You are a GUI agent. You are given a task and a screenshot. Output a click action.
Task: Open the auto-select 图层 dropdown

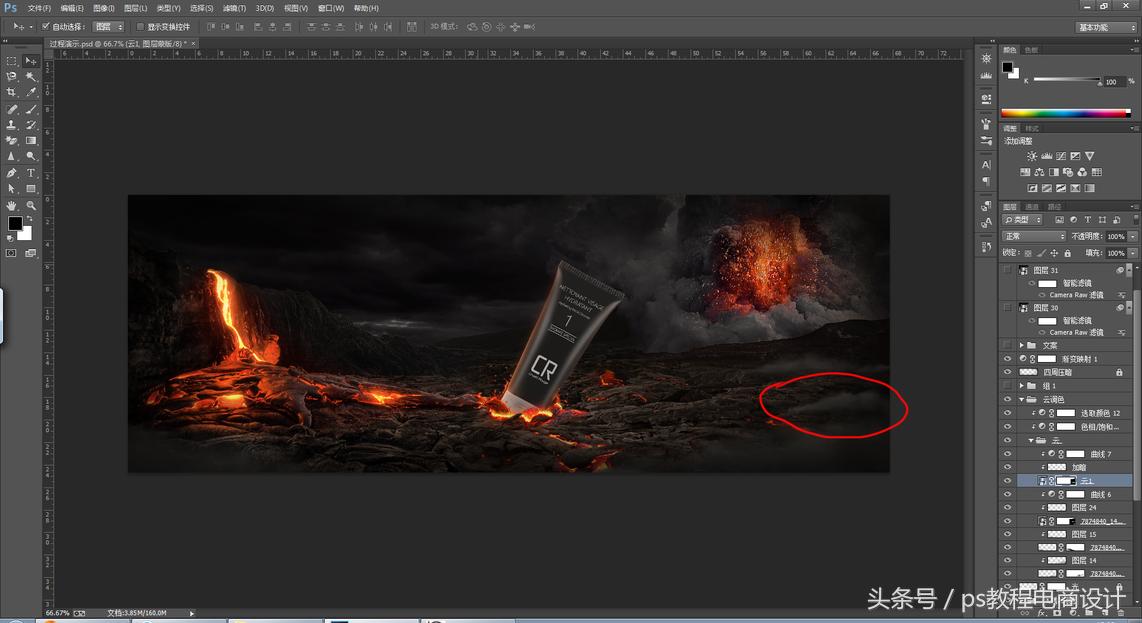click(109, 26)
